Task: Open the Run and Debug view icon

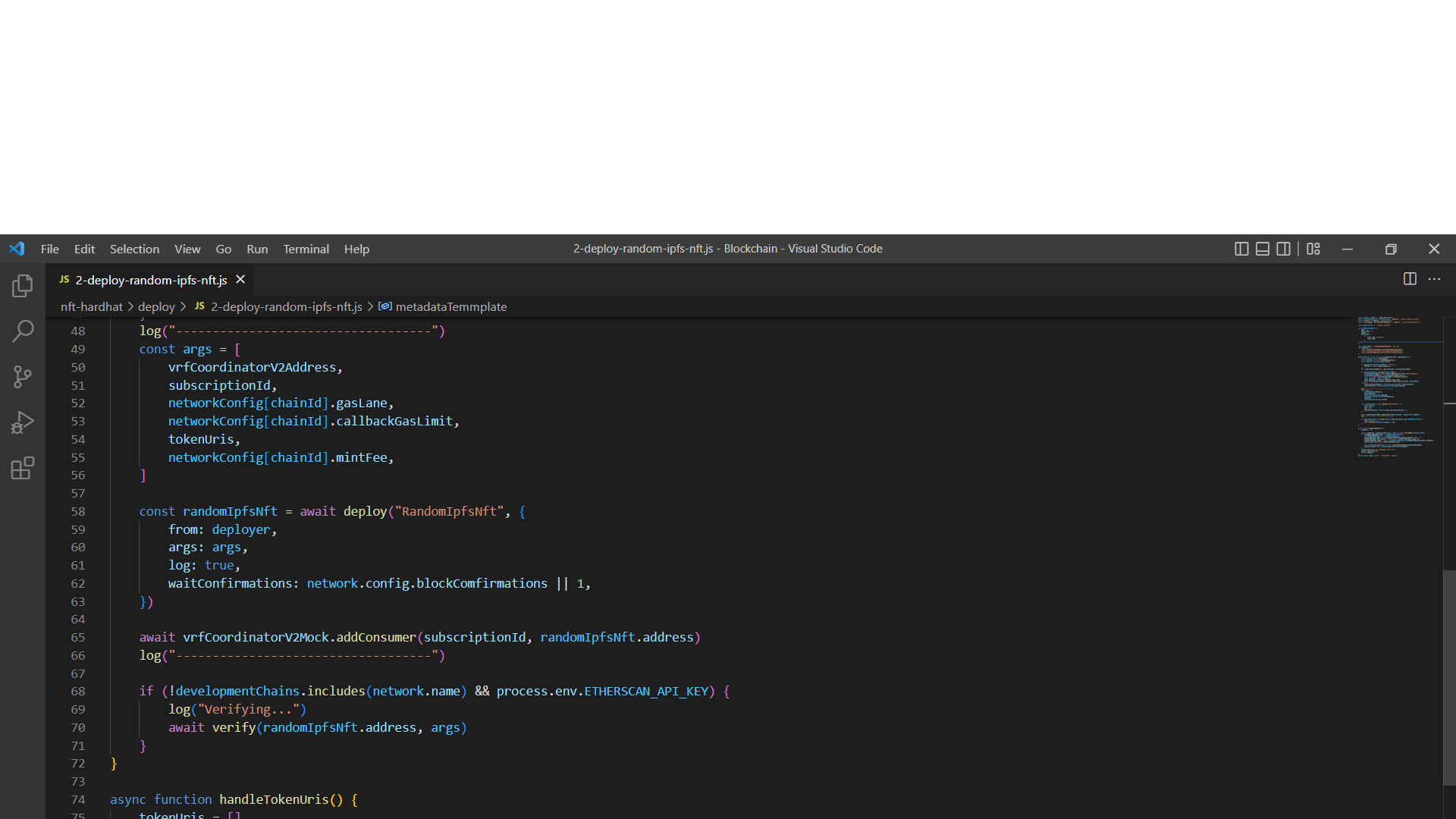Action: pyautogui.click(x=23, y=422)
